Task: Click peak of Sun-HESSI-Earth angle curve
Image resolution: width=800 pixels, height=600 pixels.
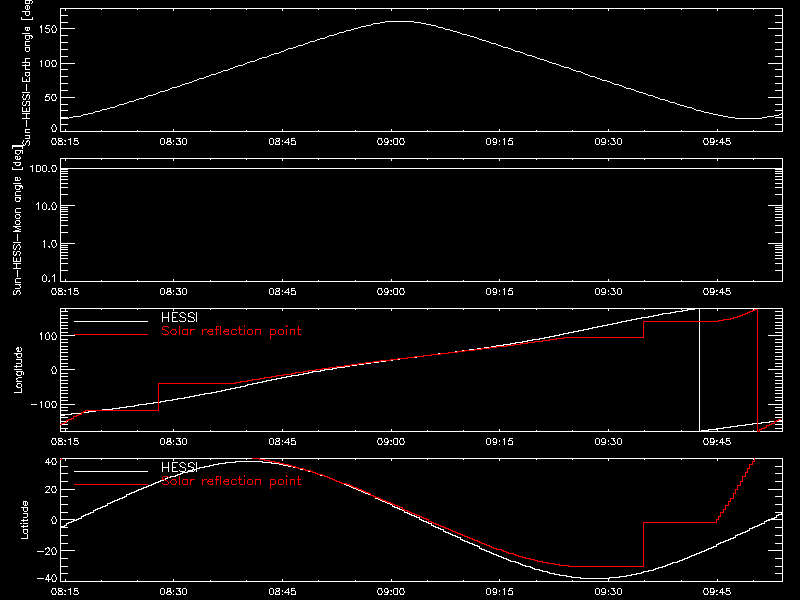Action: pos(401,21)
